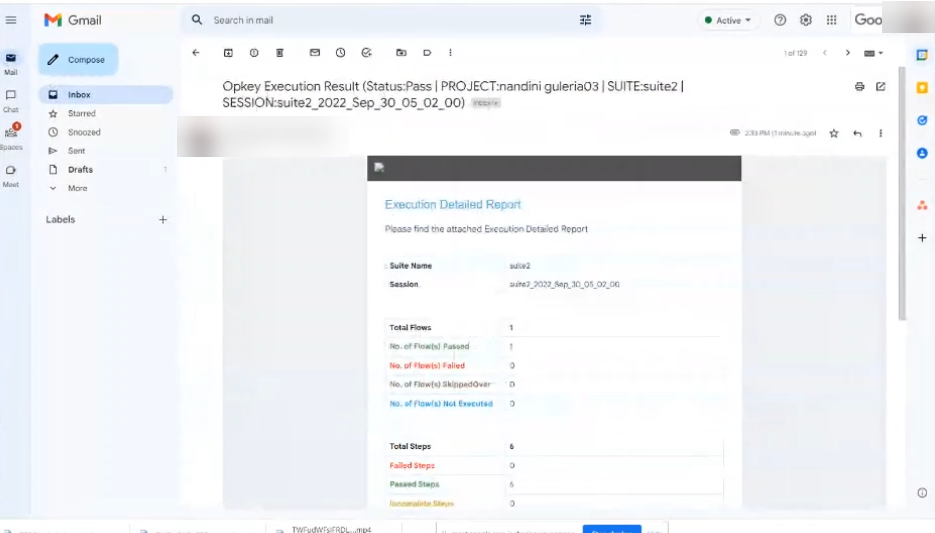
Task: Go back to inbox arrow
Action: [x=196, y=52]
